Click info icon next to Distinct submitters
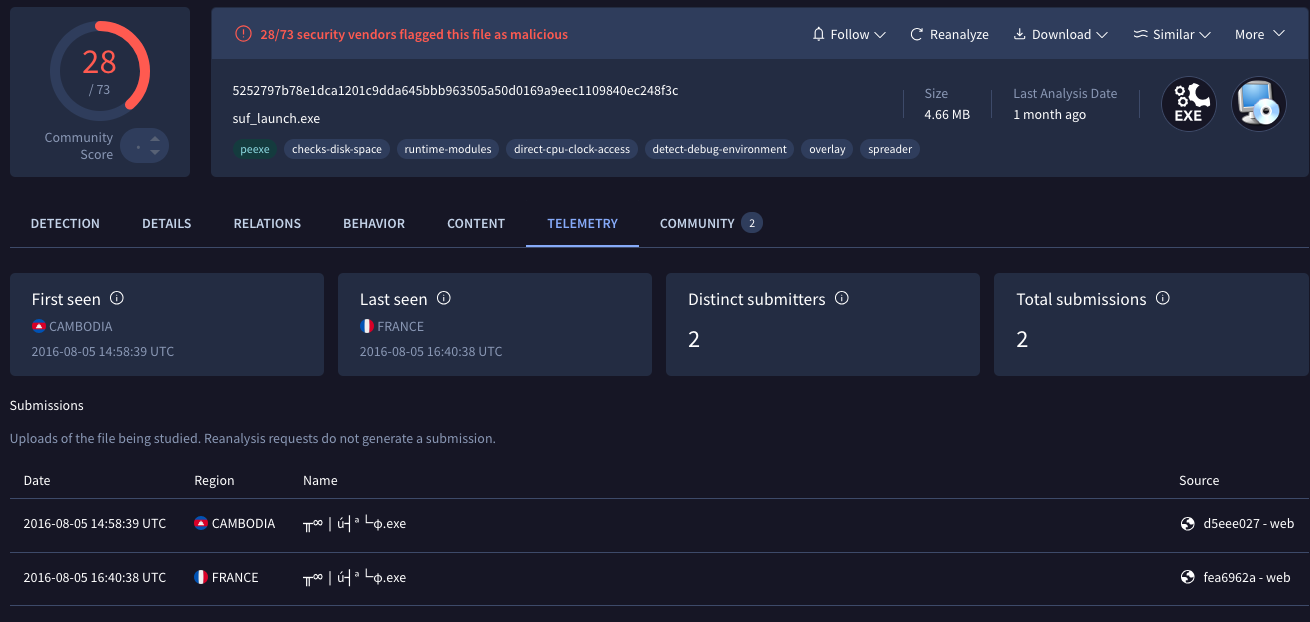The image size is (1310, 622). [x=842, y=298]
